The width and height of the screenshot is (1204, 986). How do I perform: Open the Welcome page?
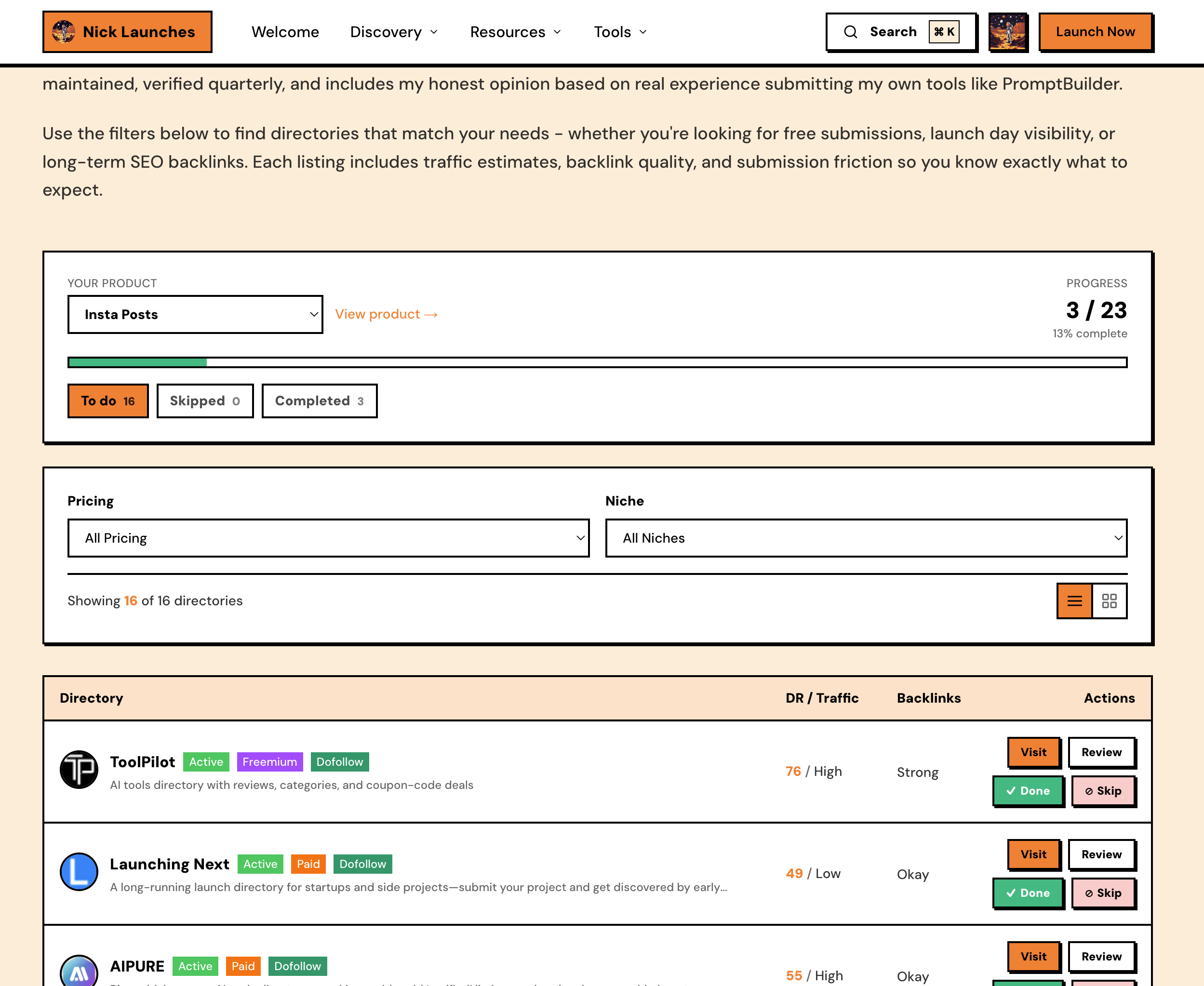point(285,32)
